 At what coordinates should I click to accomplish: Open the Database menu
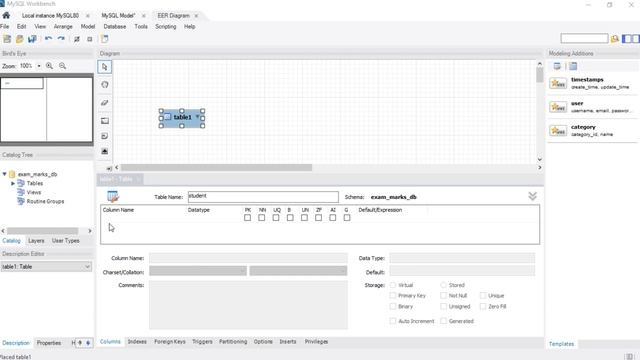(x=115, y=27)
